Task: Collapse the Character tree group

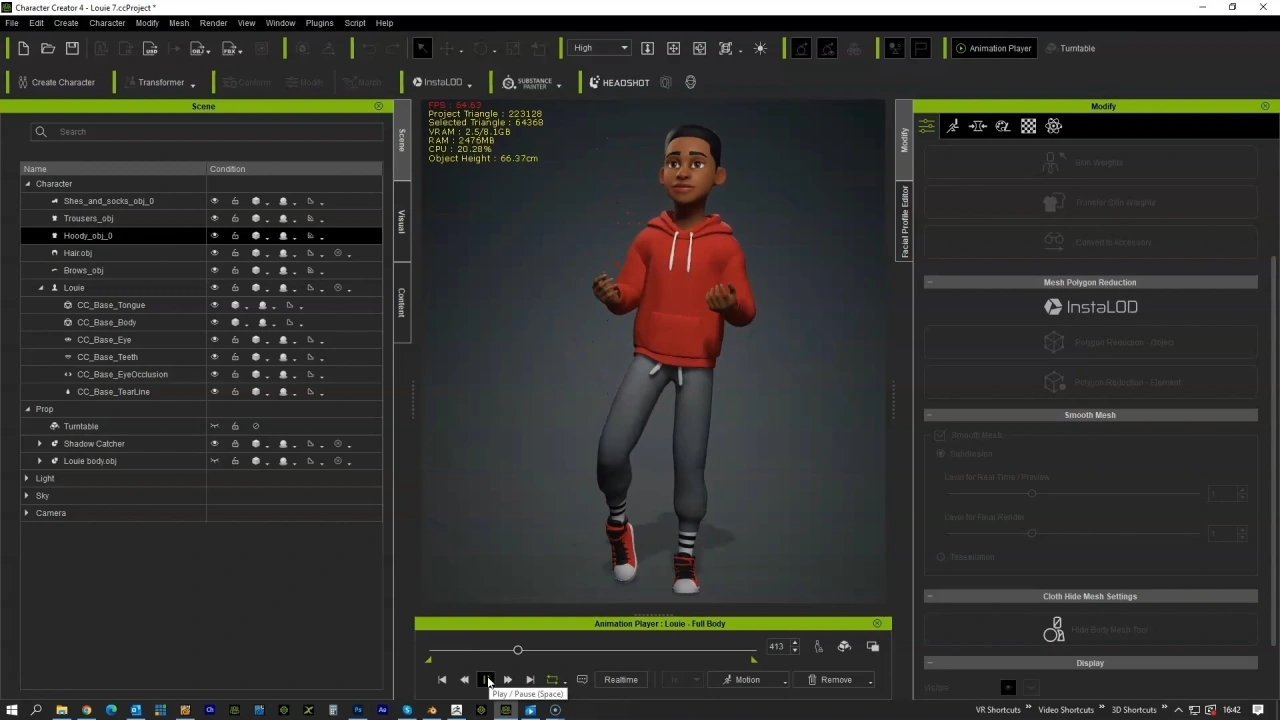Action: (x=28, y=184)
